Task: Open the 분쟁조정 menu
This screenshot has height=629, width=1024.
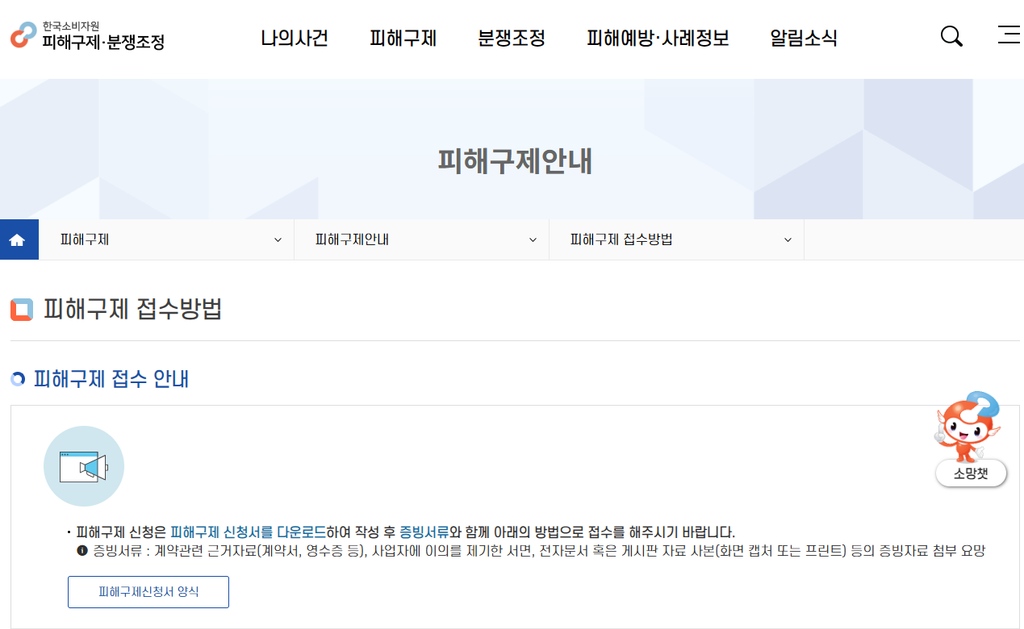Action: pos(511,38)
